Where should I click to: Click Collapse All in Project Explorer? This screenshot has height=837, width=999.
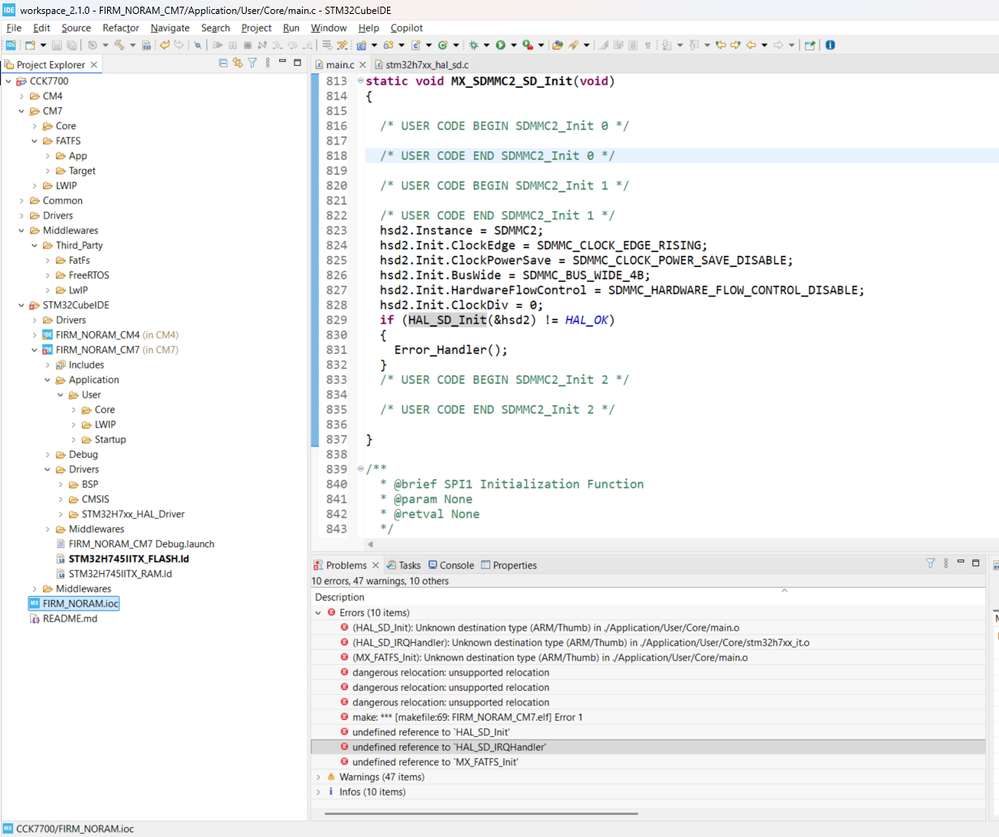click(223, 63)
